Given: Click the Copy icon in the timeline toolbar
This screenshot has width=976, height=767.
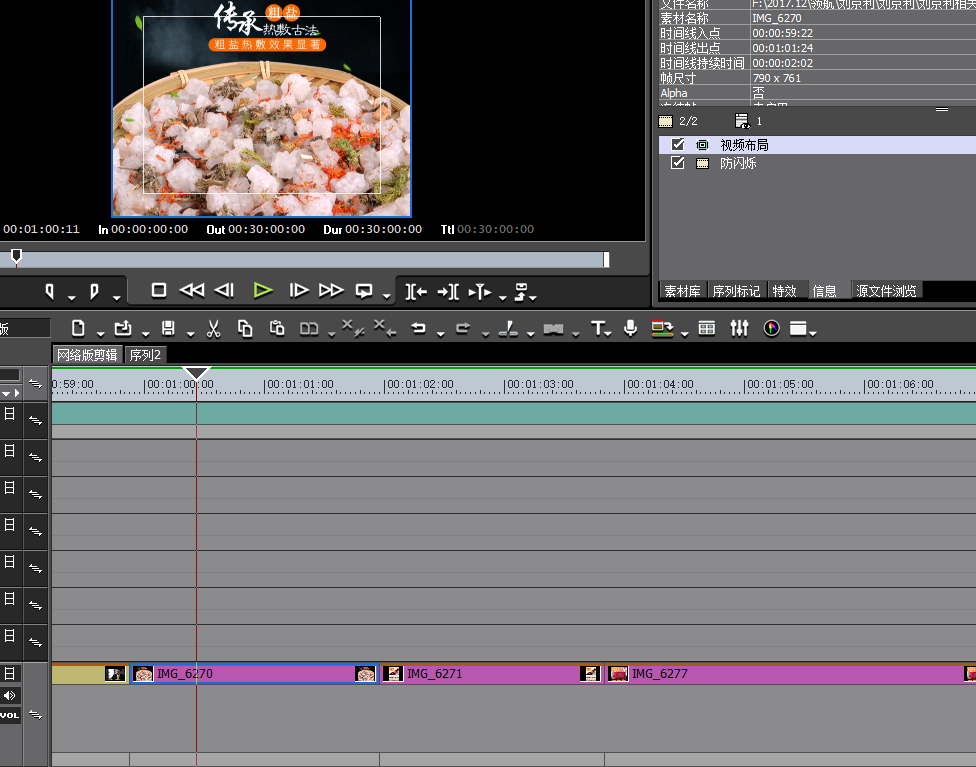Looking at the screenshot, I should pos(245,328).
